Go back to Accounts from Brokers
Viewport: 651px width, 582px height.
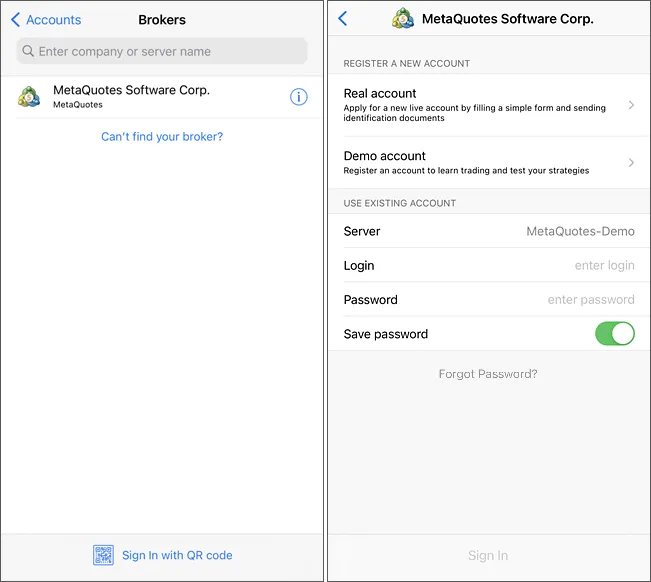pos(46,20)
